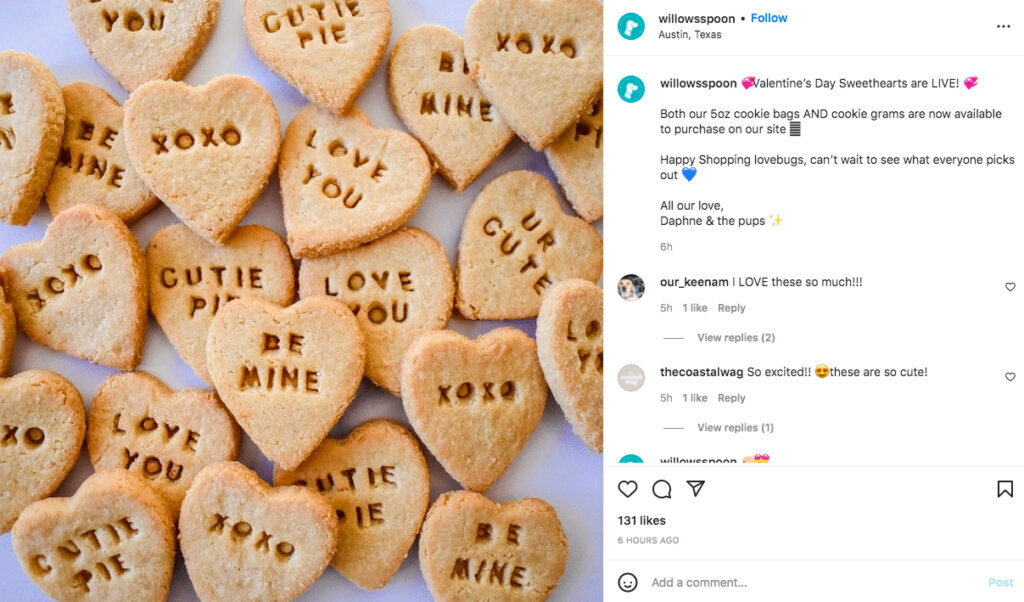Viewport: 1024px width, 602px height.
Task: Open comments using the speech bubble icon
Action: click(661, 489)
